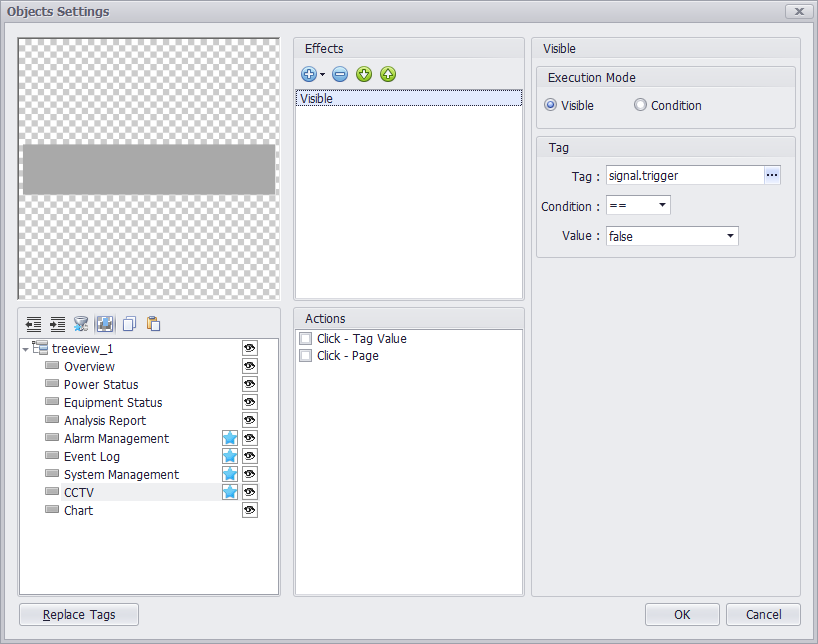Screen dimensions: 818x644
Task: Select the Visible execution mode radio button
Action: 550,105
